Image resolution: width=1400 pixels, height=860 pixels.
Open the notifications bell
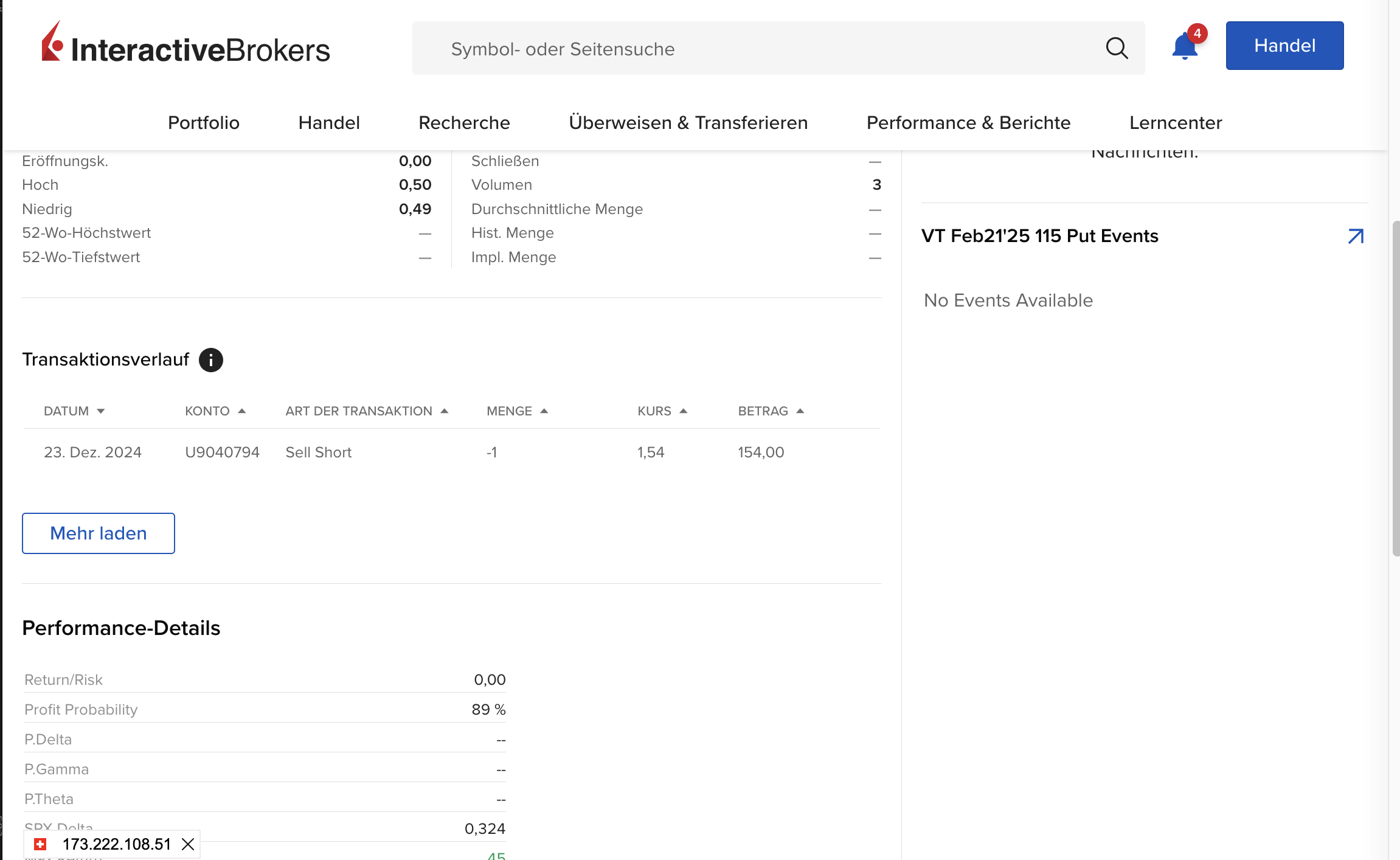point(1185,46)
